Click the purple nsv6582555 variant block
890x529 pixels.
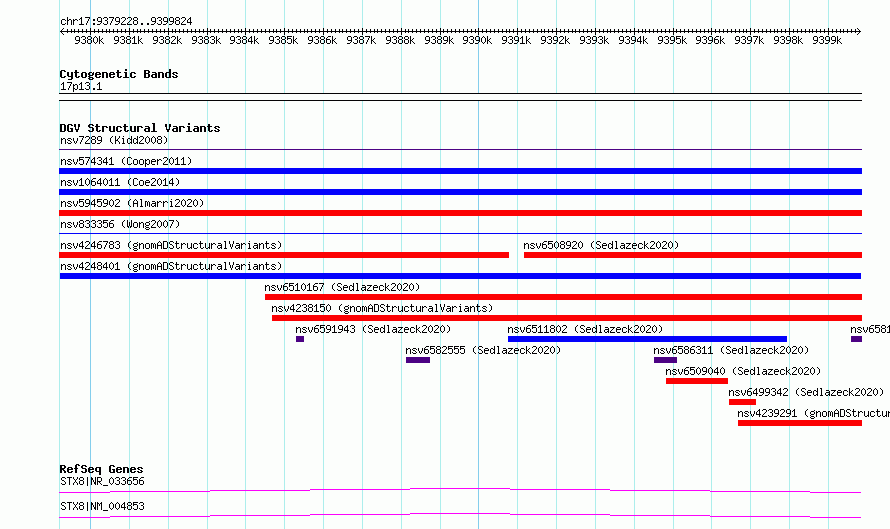[x=418, y=360]
